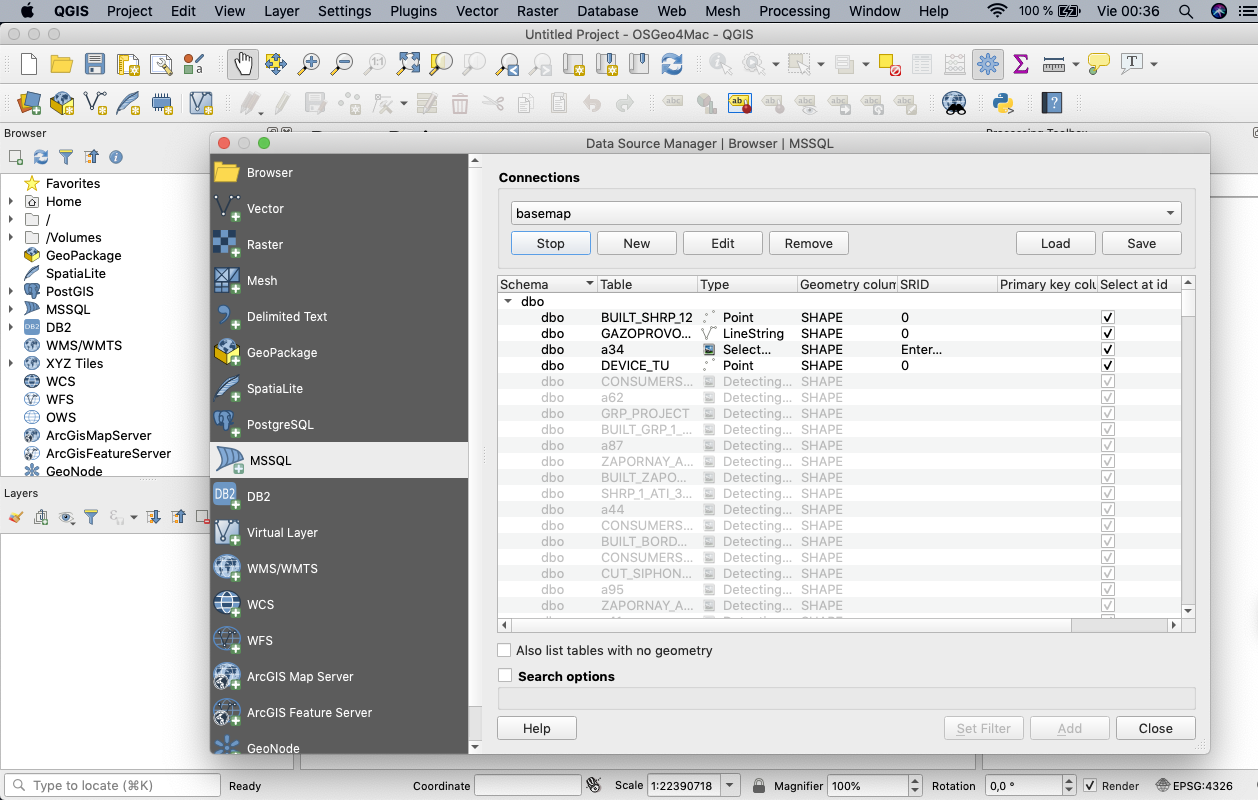Viewport: 1258px width, 800px height.
Task: Click Filter Browser funnel icon
Action: point(66,157)
